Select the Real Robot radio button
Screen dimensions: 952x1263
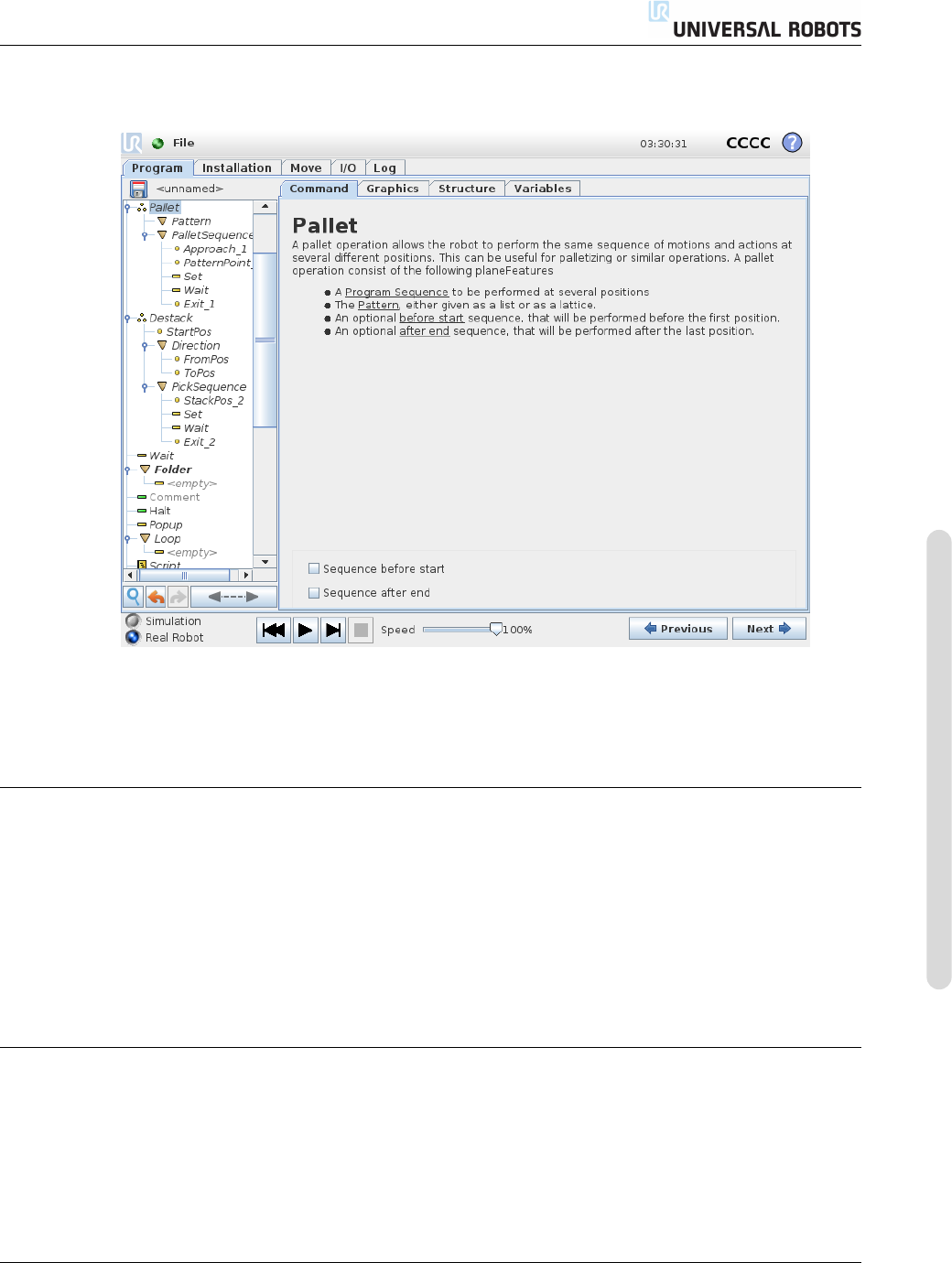[x=133, y=637]
